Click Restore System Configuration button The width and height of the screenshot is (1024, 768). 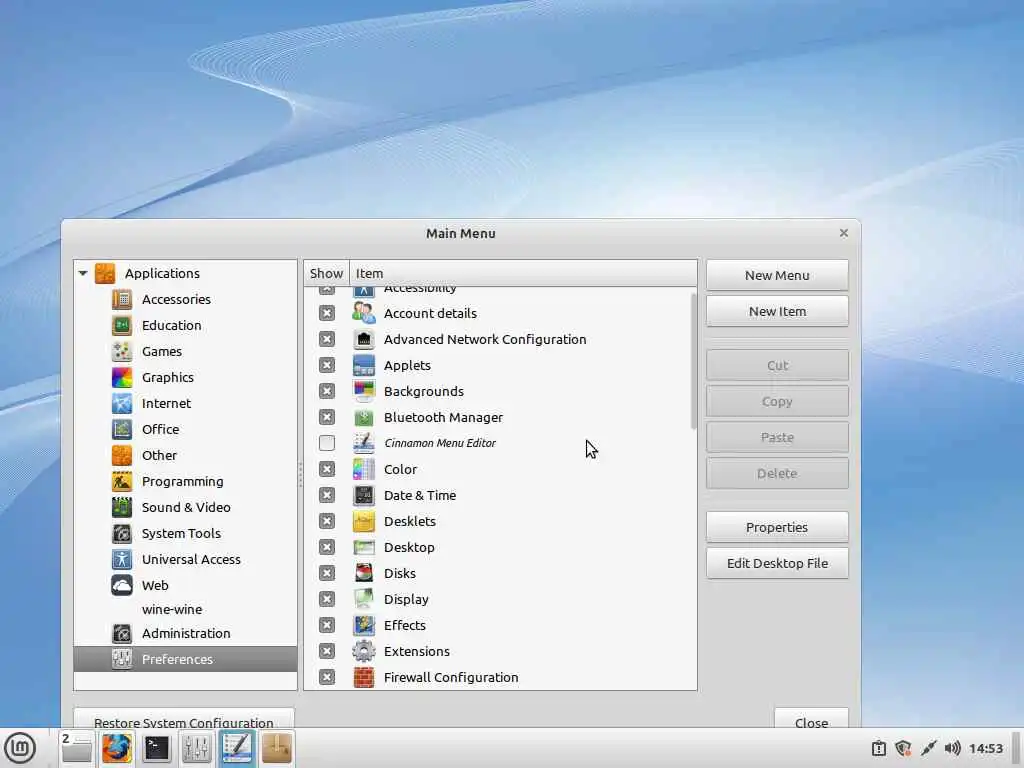184,718
